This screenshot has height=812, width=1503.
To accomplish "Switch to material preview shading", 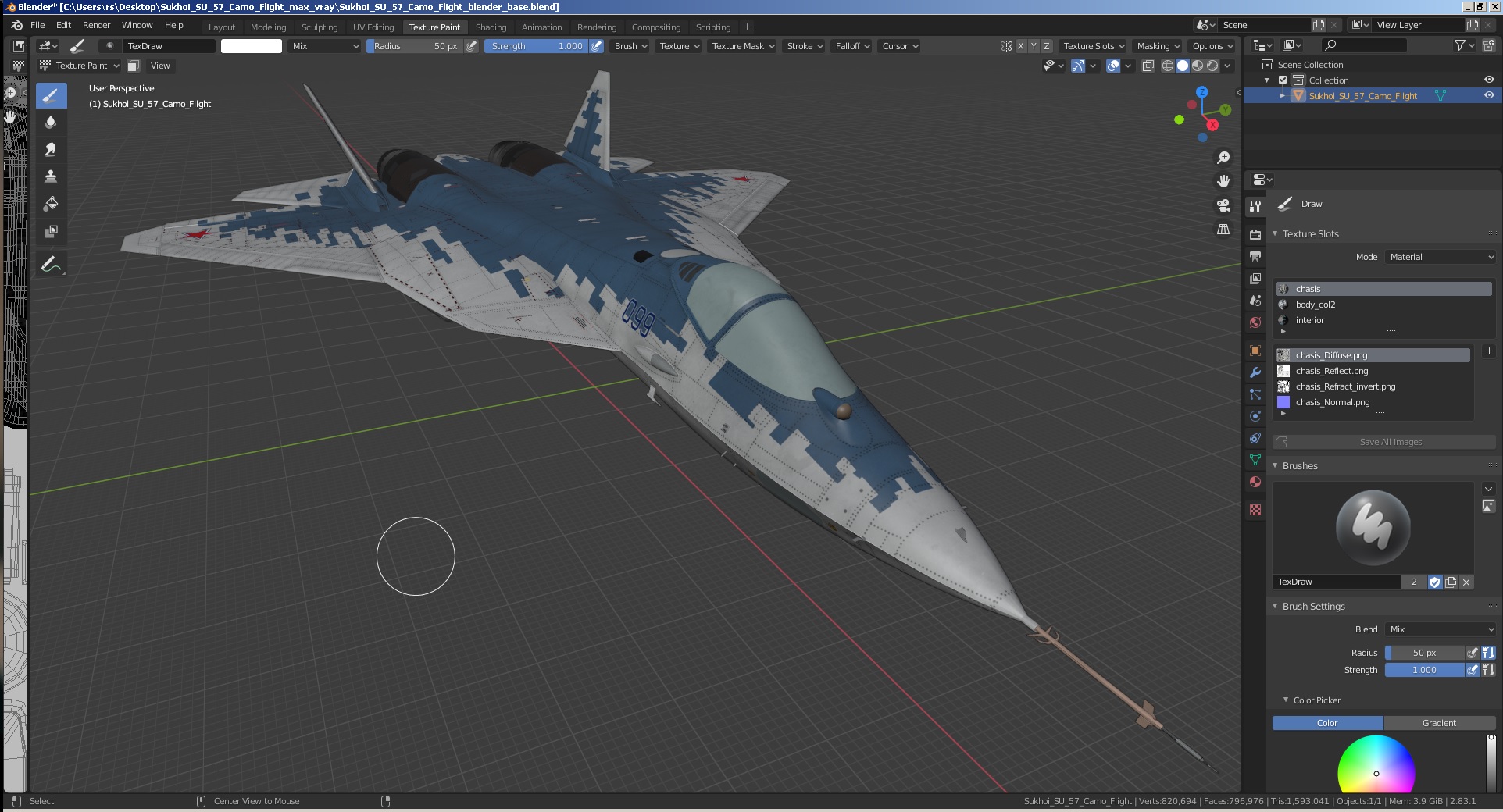I will pos(1198,66).
